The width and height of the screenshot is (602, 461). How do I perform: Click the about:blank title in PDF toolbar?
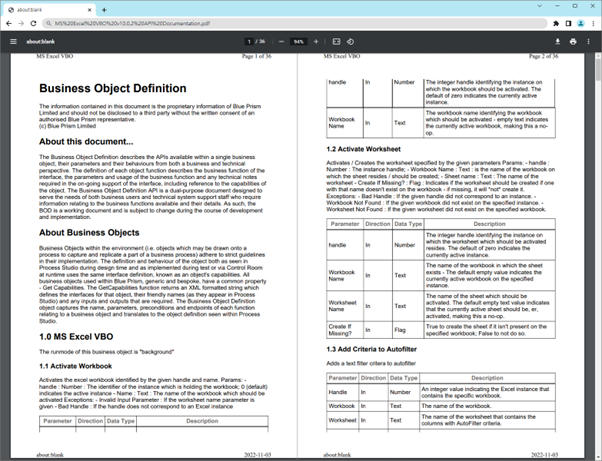coord(41,41)
